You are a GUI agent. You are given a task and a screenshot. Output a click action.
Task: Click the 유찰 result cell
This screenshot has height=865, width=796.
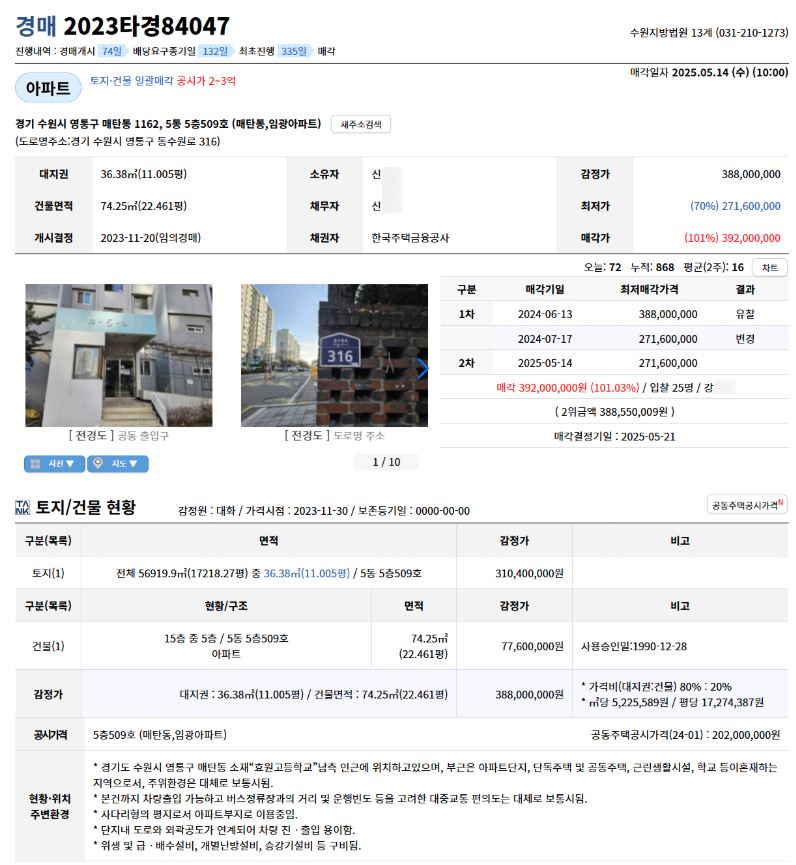745,314
